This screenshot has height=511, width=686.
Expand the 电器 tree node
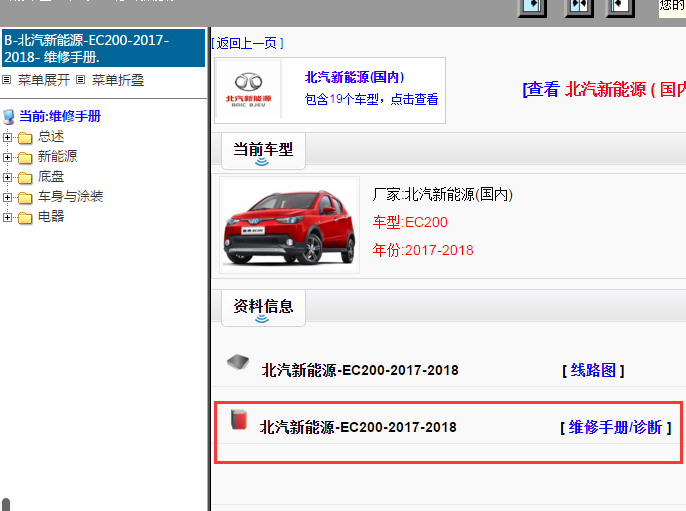[7, 217]
